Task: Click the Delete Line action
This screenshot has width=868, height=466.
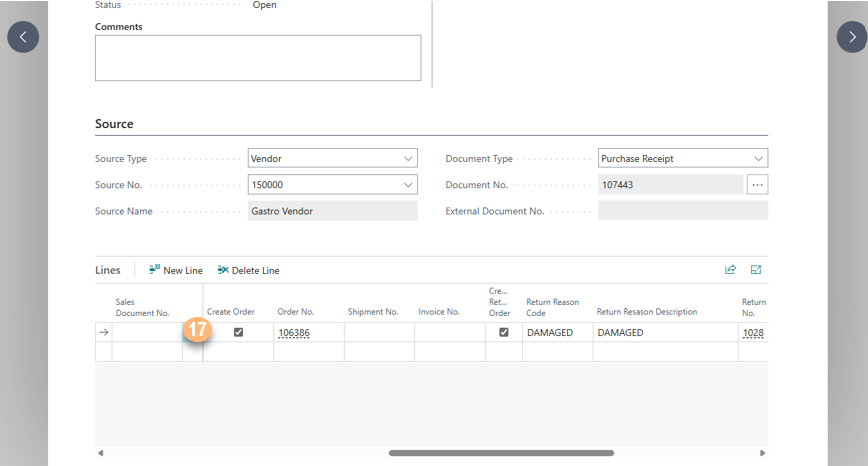Action: point(249,270)
